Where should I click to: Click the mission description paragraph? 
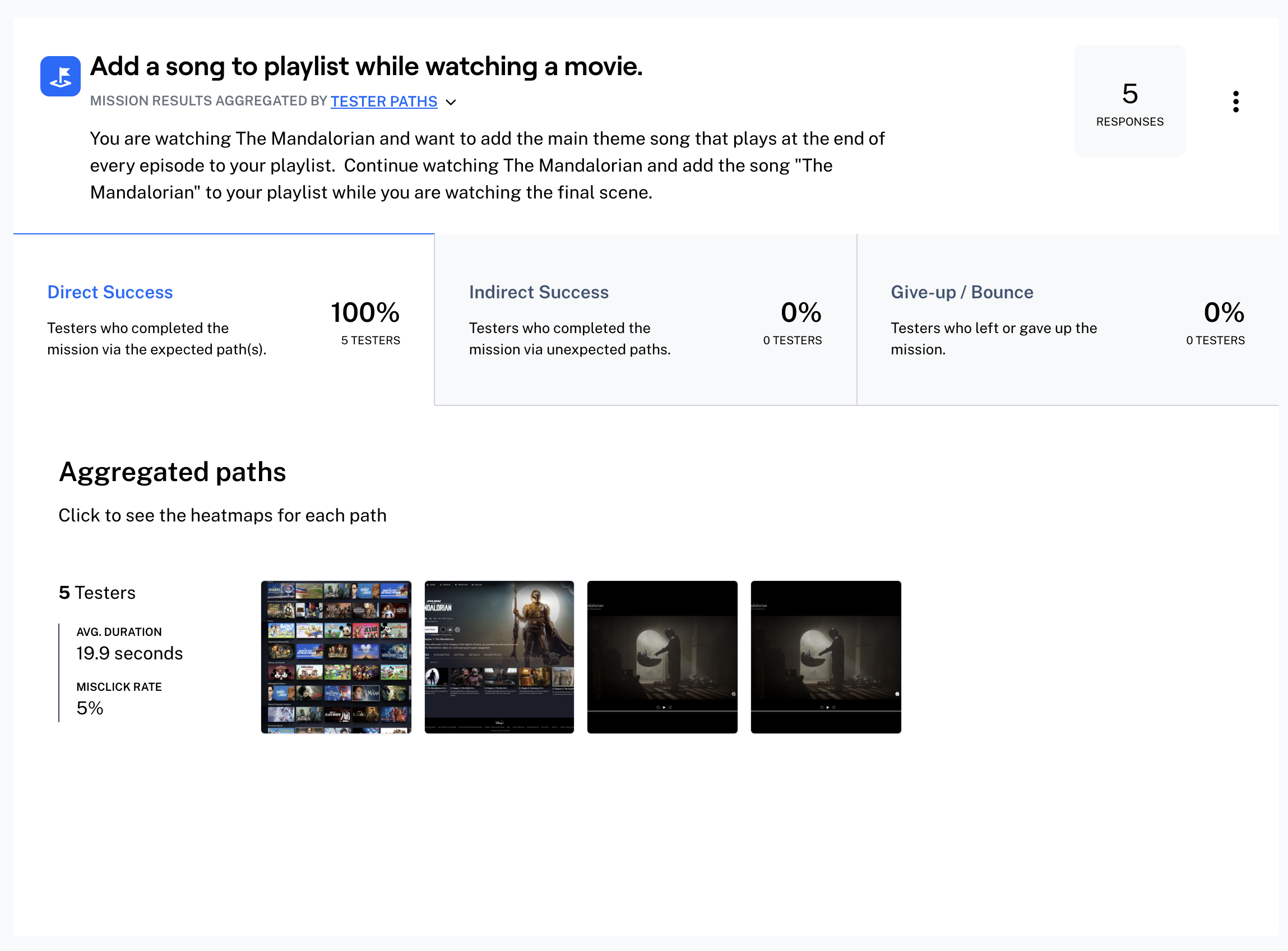point(487,165)
